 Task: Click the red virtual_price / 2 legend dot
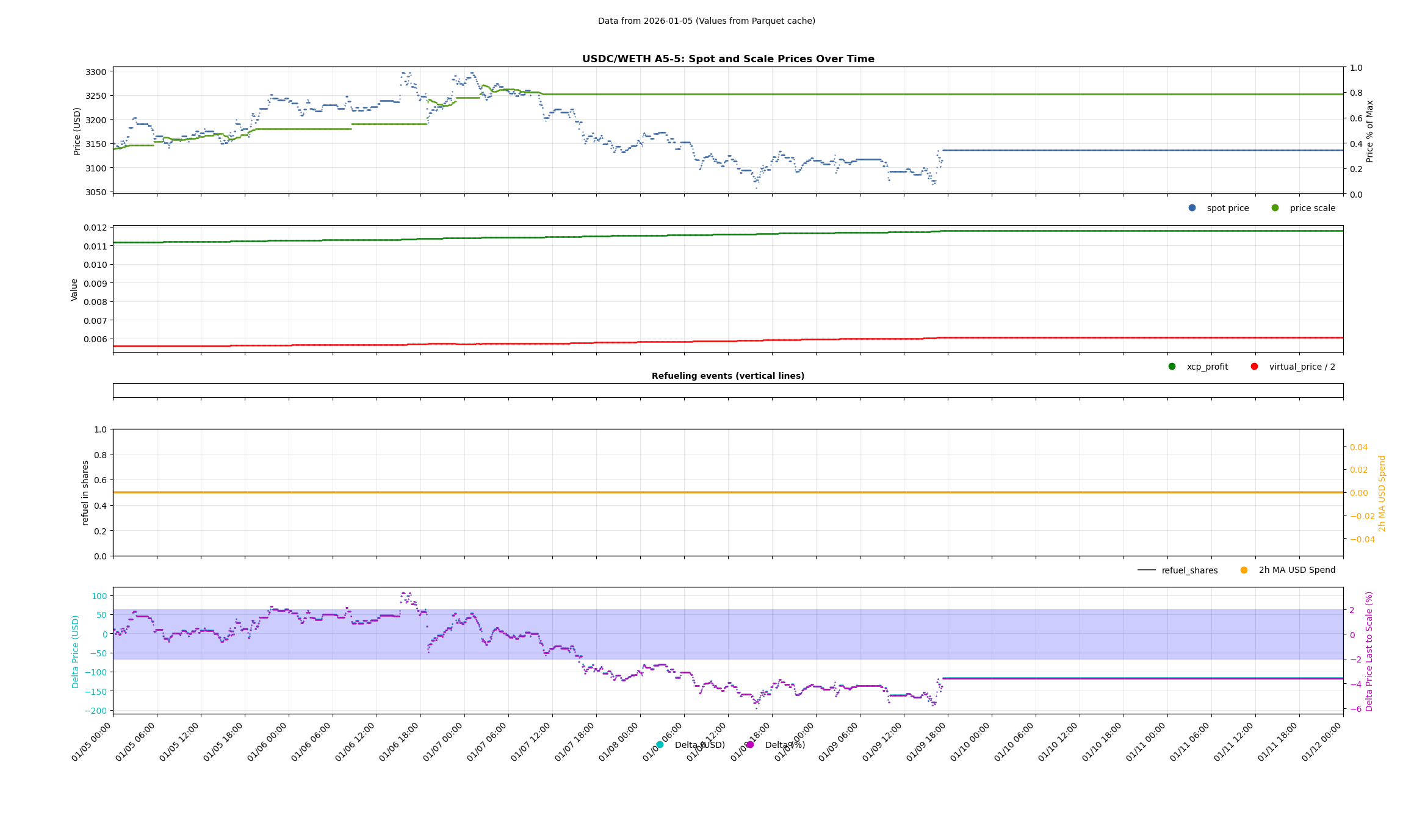[x=1254, y=367]
